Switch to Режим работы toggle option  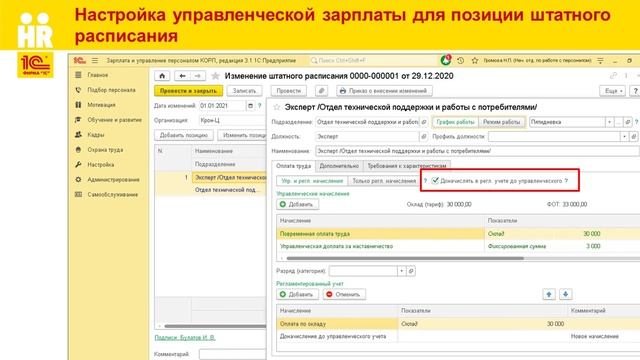click(501, 122)
